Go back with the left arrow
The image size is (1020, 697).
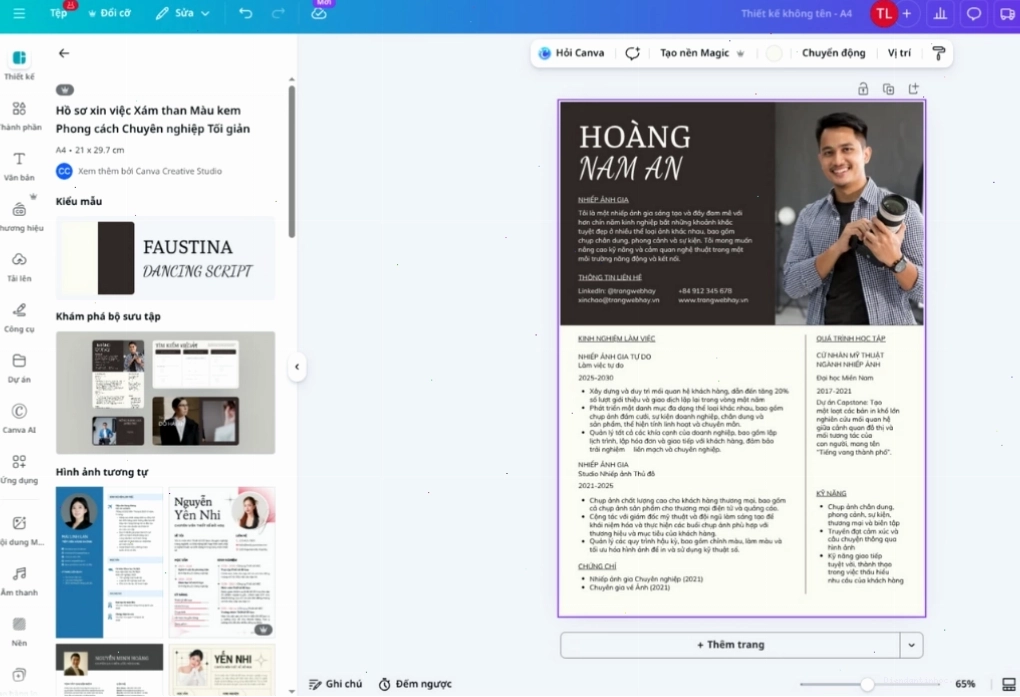tap(64, 53)
